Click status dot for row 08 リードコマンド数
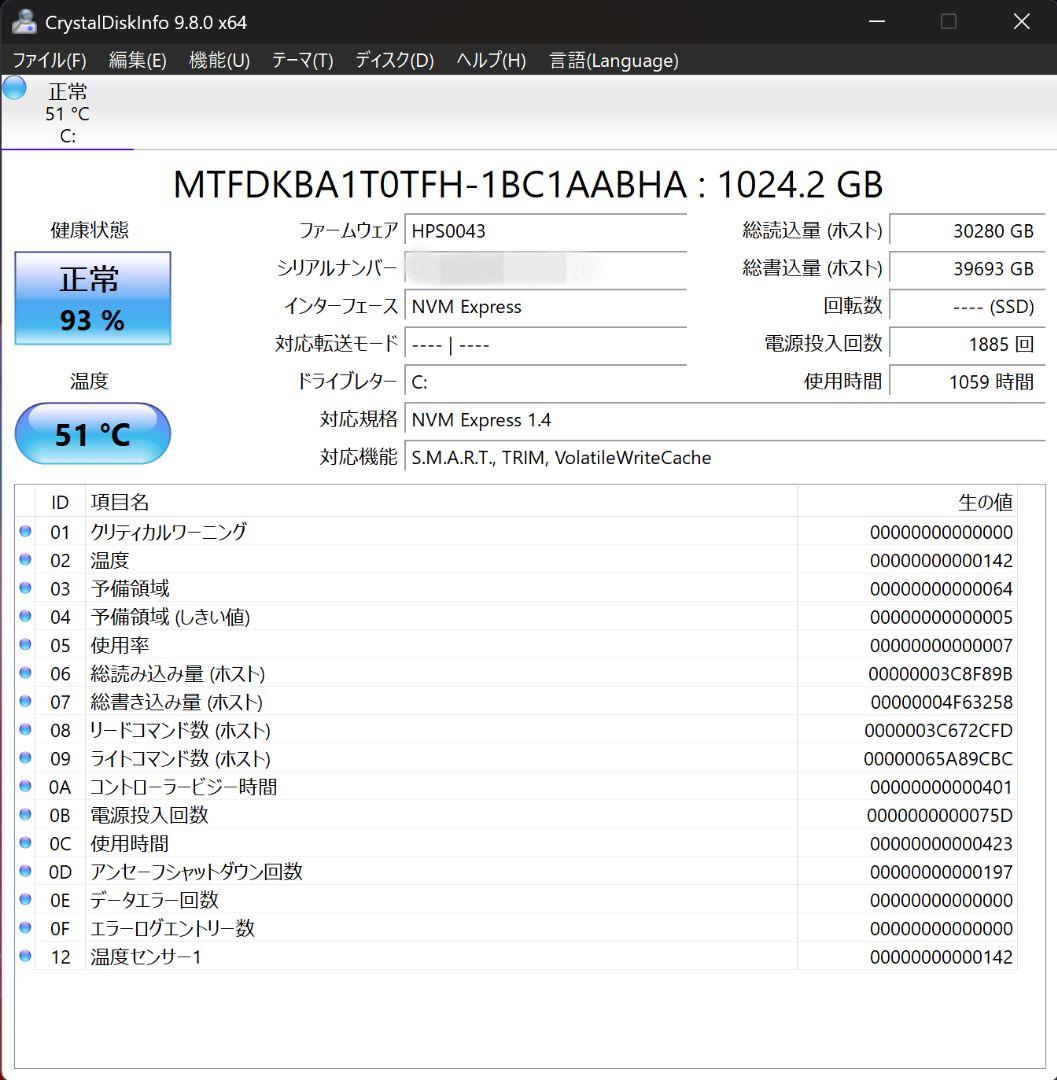 (25, 729)
